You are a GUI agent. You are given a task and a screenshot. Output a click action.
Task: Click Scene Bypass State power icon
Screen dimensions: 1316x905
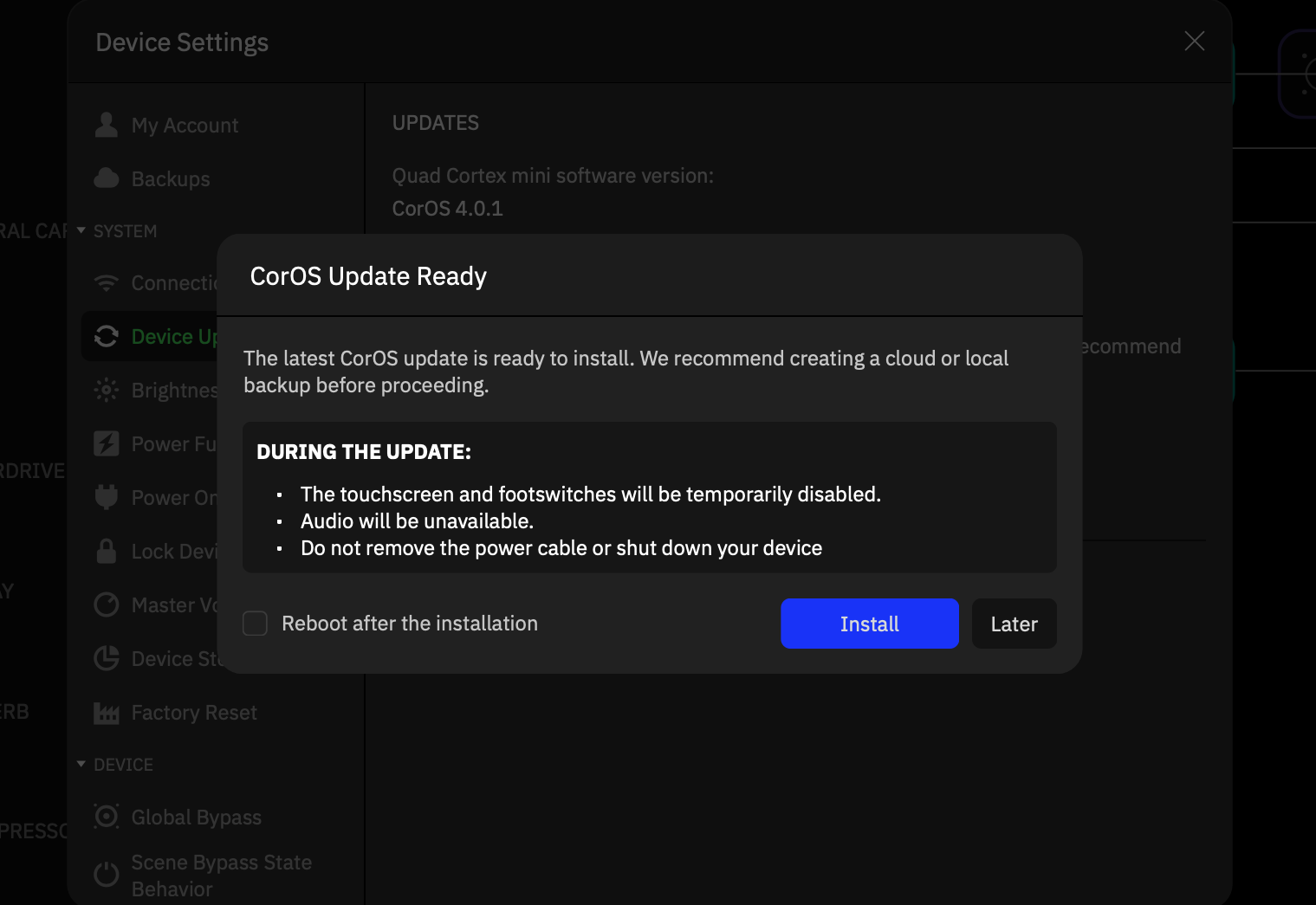tap(107, 875)
